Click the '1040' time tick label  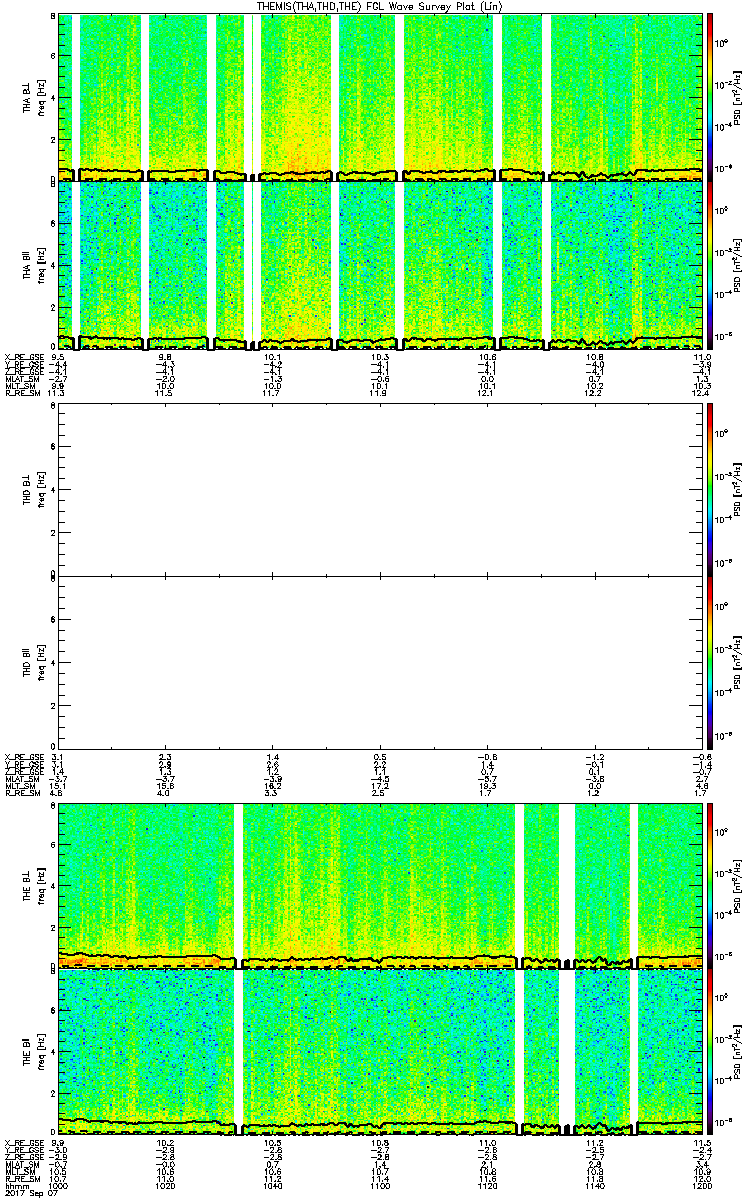[274, 1187]
